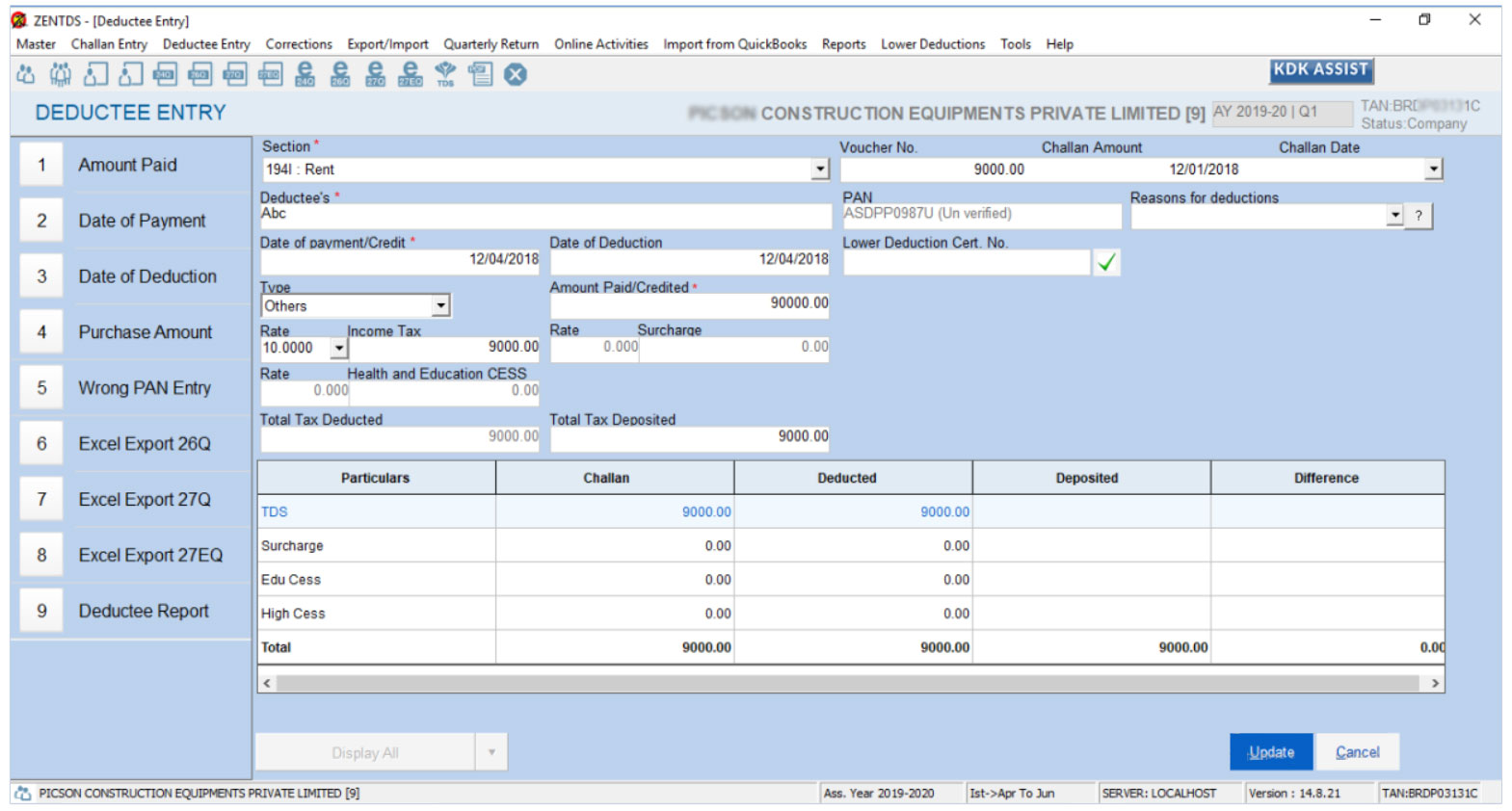Click the round X exit toolbar icon

point(516,74)
